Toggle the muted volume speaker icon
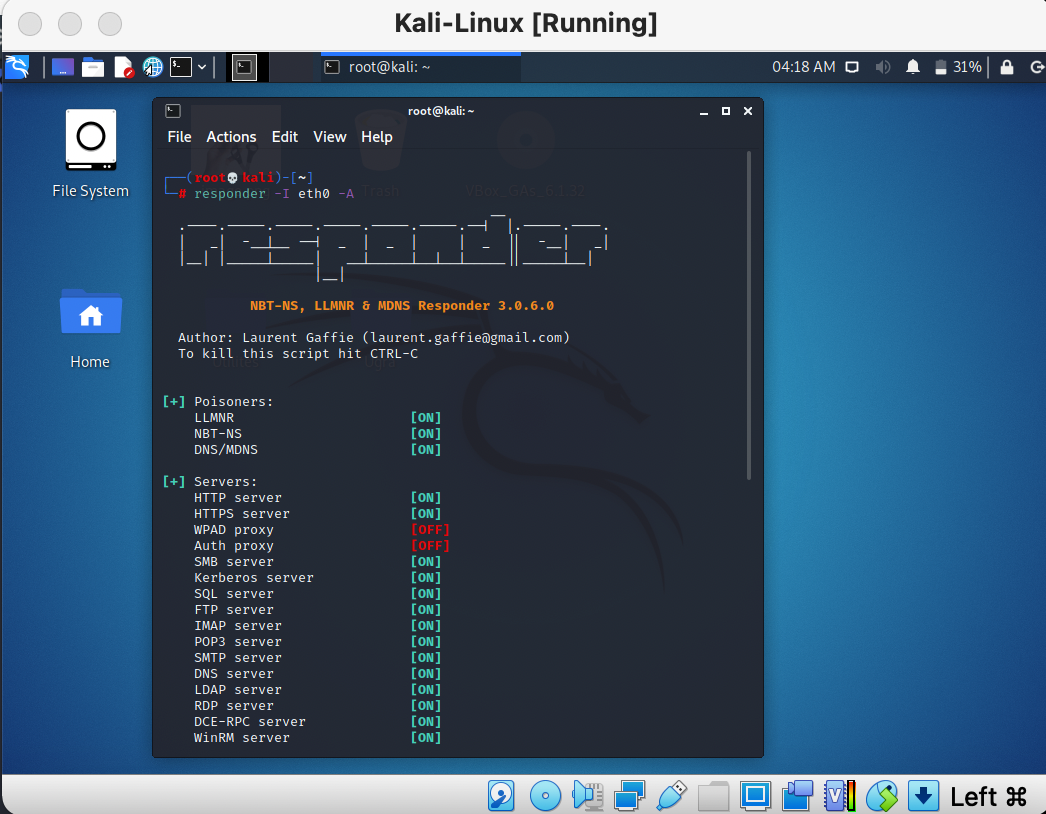Image resolution: width=1046 pixels, height=814 pixels. click(883, 67)
